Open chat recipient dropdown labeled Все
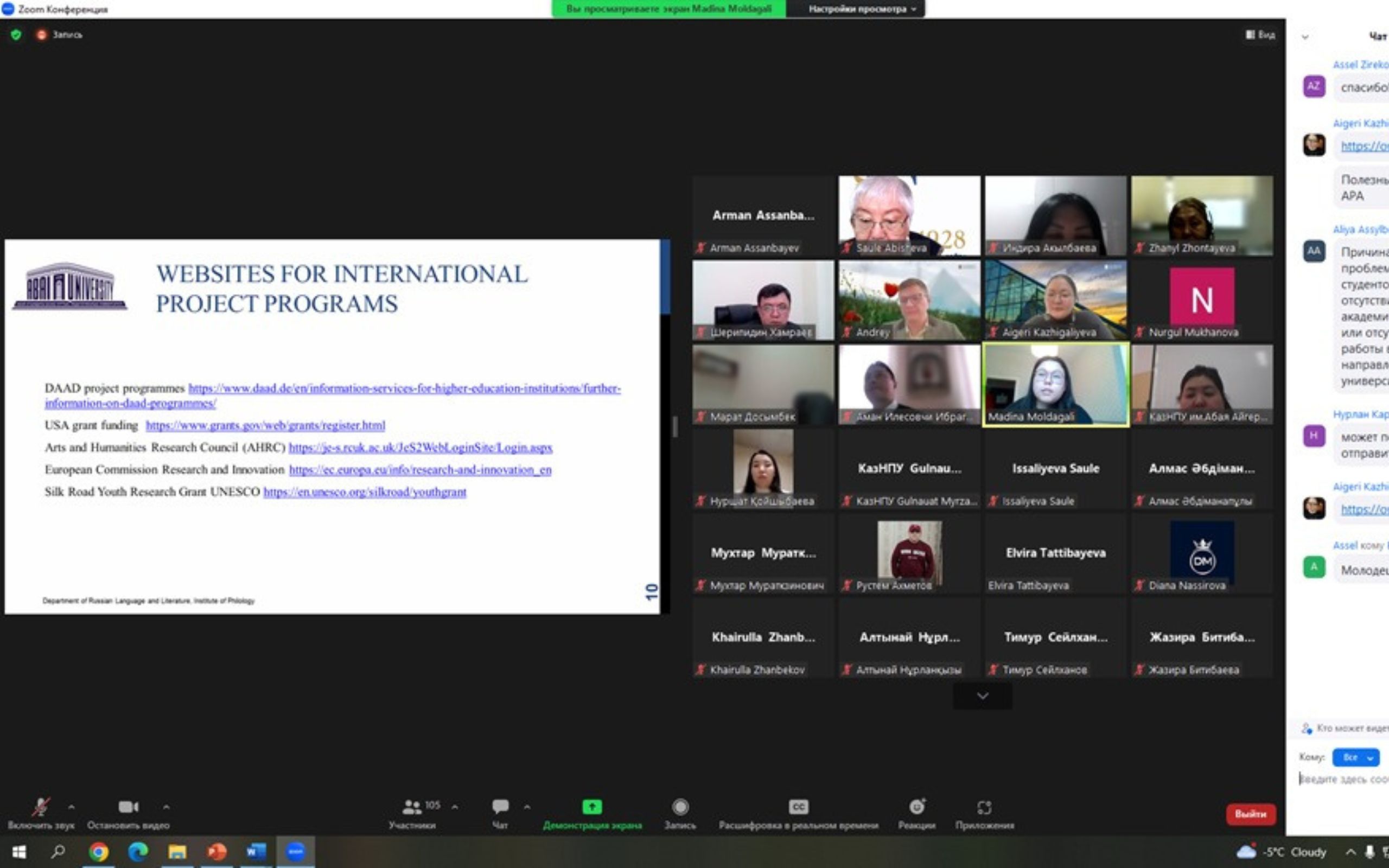The height and width of the screenshot is (868, 1389). [x=1355, y=757]
